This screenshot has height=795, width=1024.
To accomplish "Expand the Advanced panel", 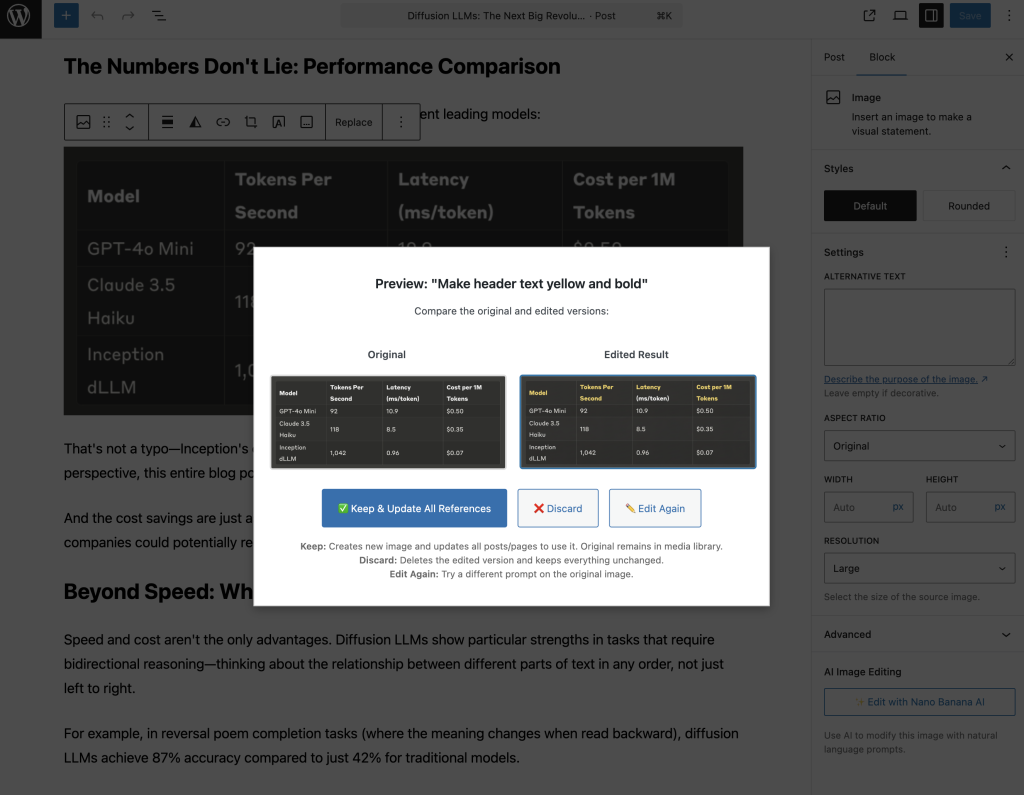I will coord(918,634).
